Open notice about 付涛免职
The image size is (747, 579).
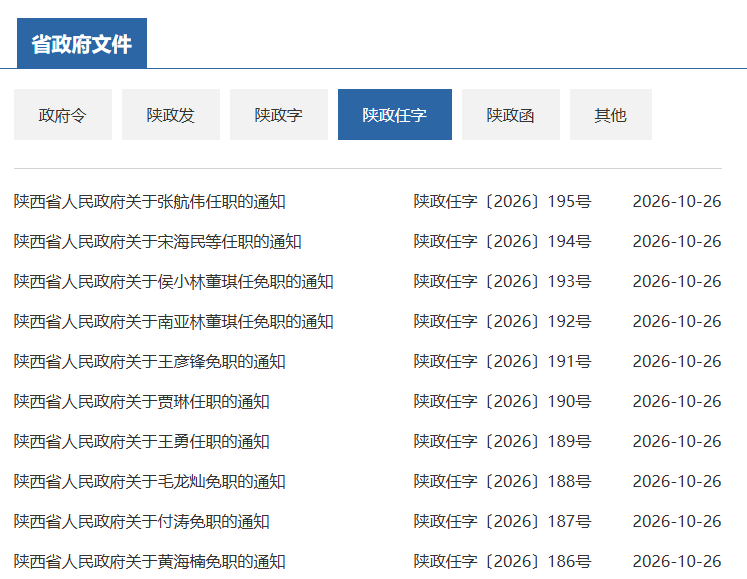pos(141,522)
